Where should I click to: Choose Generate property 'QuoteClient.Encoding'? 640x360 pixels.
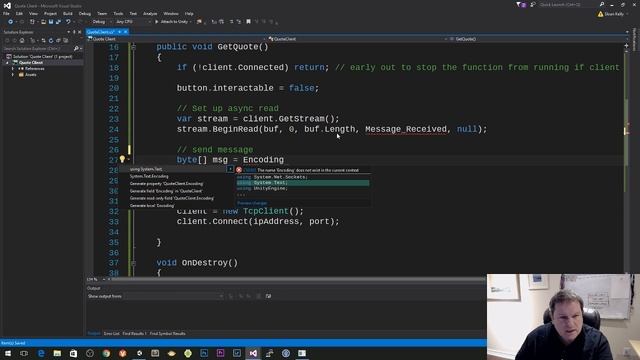tap(166, 184)
